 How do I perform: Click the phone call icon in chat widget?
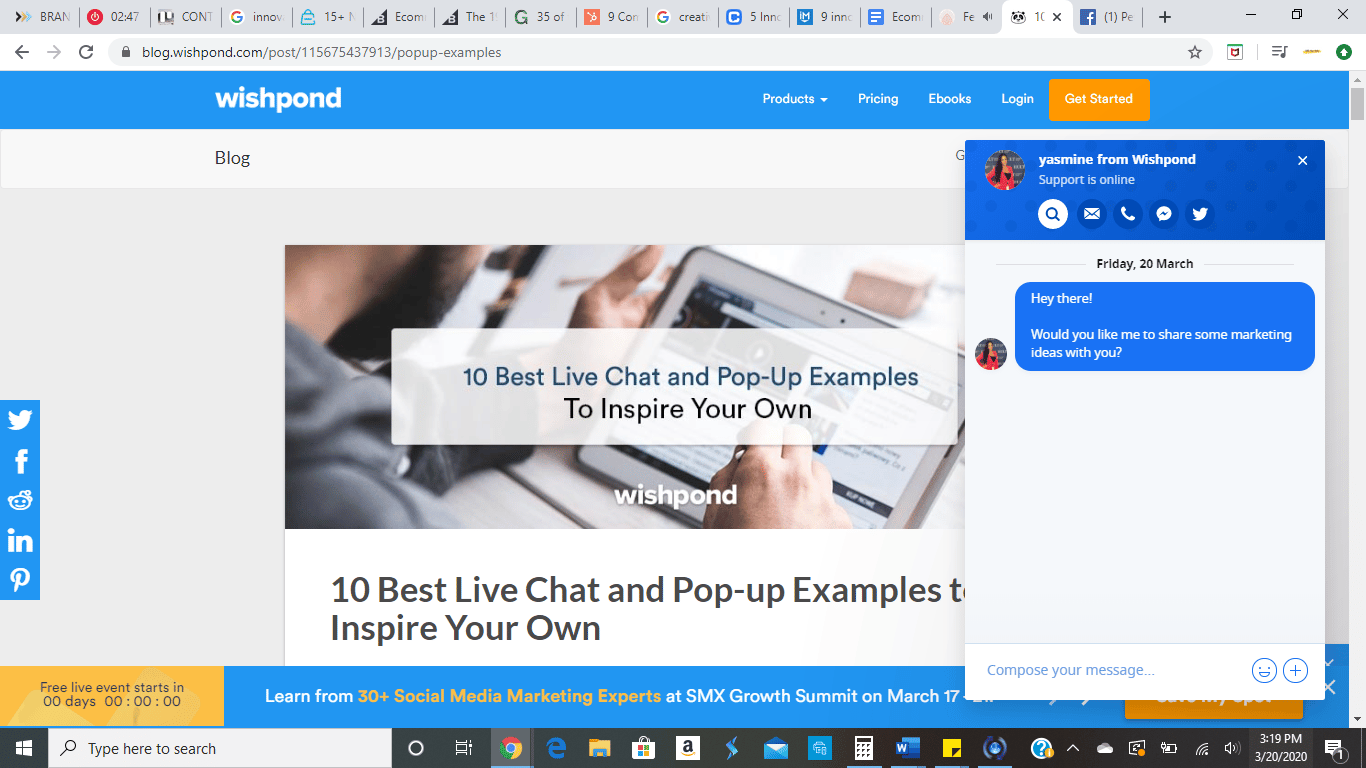pos(1128,214)
